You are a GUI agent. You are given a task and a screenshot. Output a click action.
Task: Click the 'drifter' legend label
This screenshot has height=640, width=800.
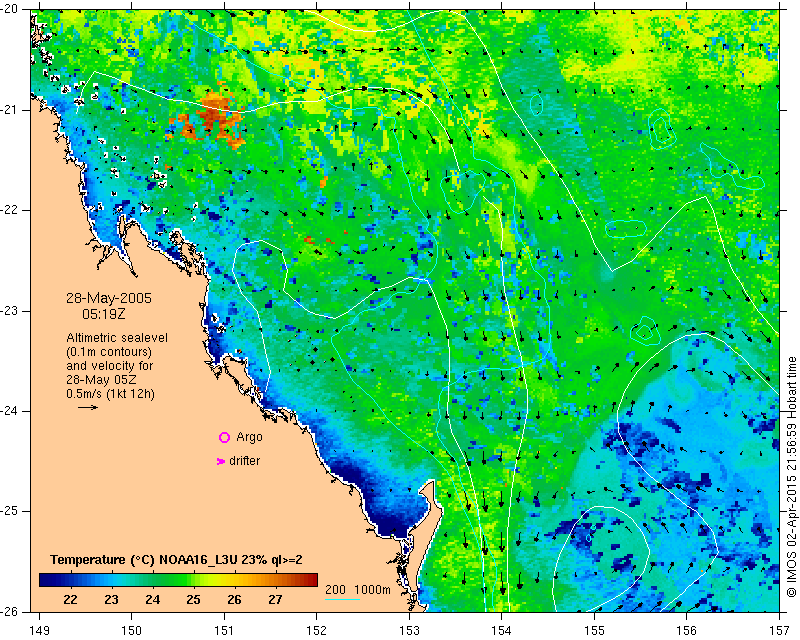244,461
